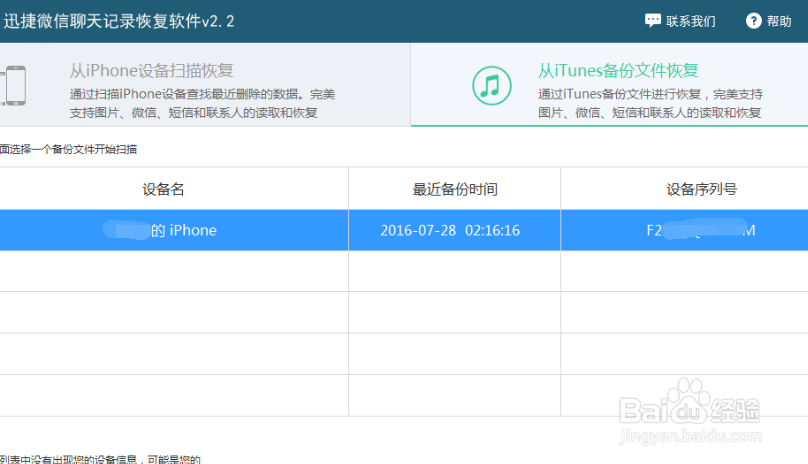Switch to 从iPhone设备扫描恢复 tab
Screen dimensions: 808x464
click(x=205, y=85)
